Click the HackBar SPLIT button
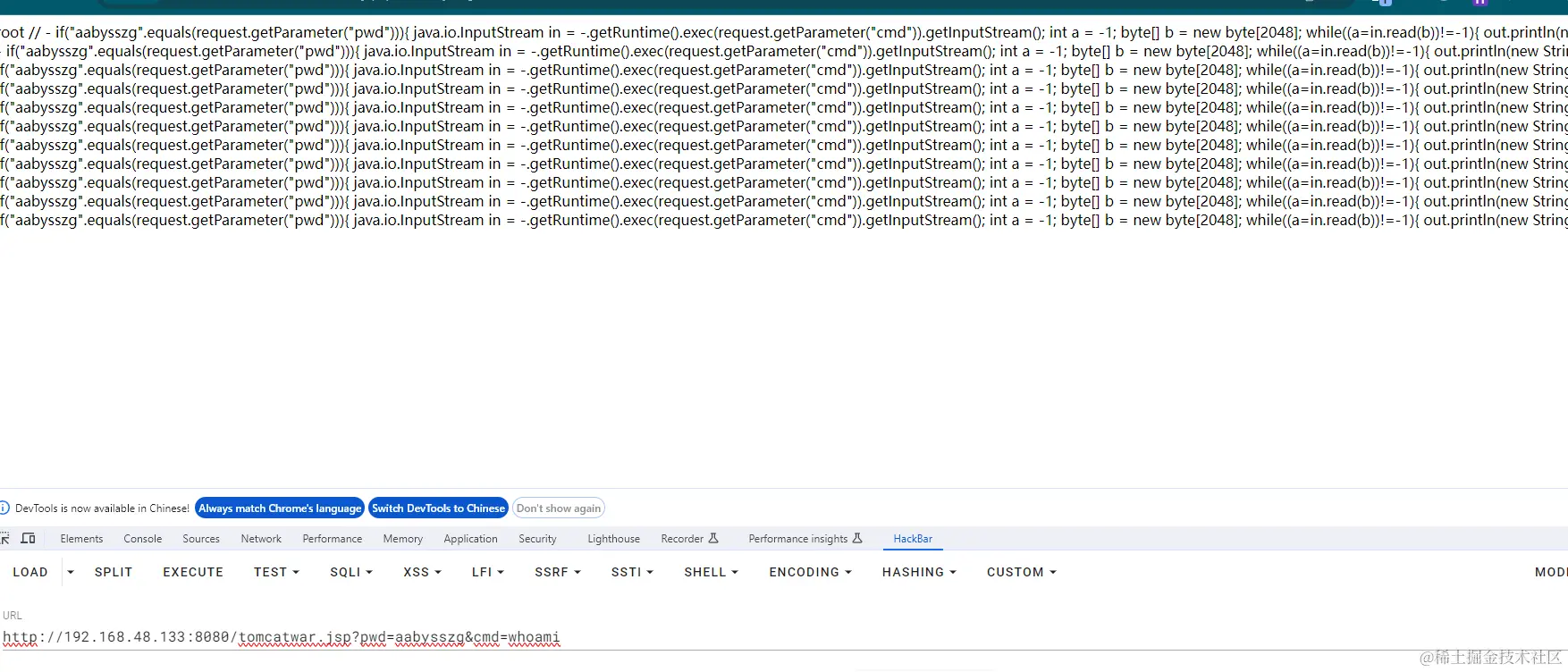The image size is (1568, 672). (x=114, y=572)
